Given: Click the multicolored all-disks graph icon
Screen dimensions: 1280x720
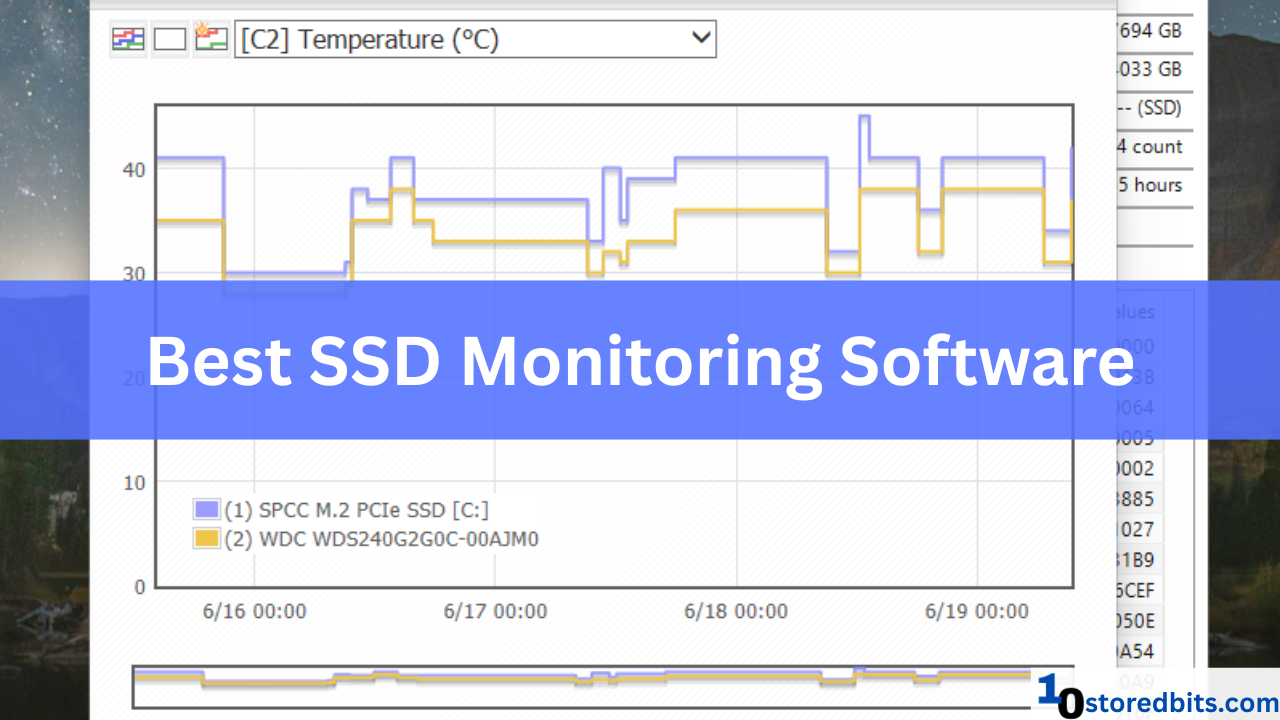Looking at the screenshot, I should point(128,39).
